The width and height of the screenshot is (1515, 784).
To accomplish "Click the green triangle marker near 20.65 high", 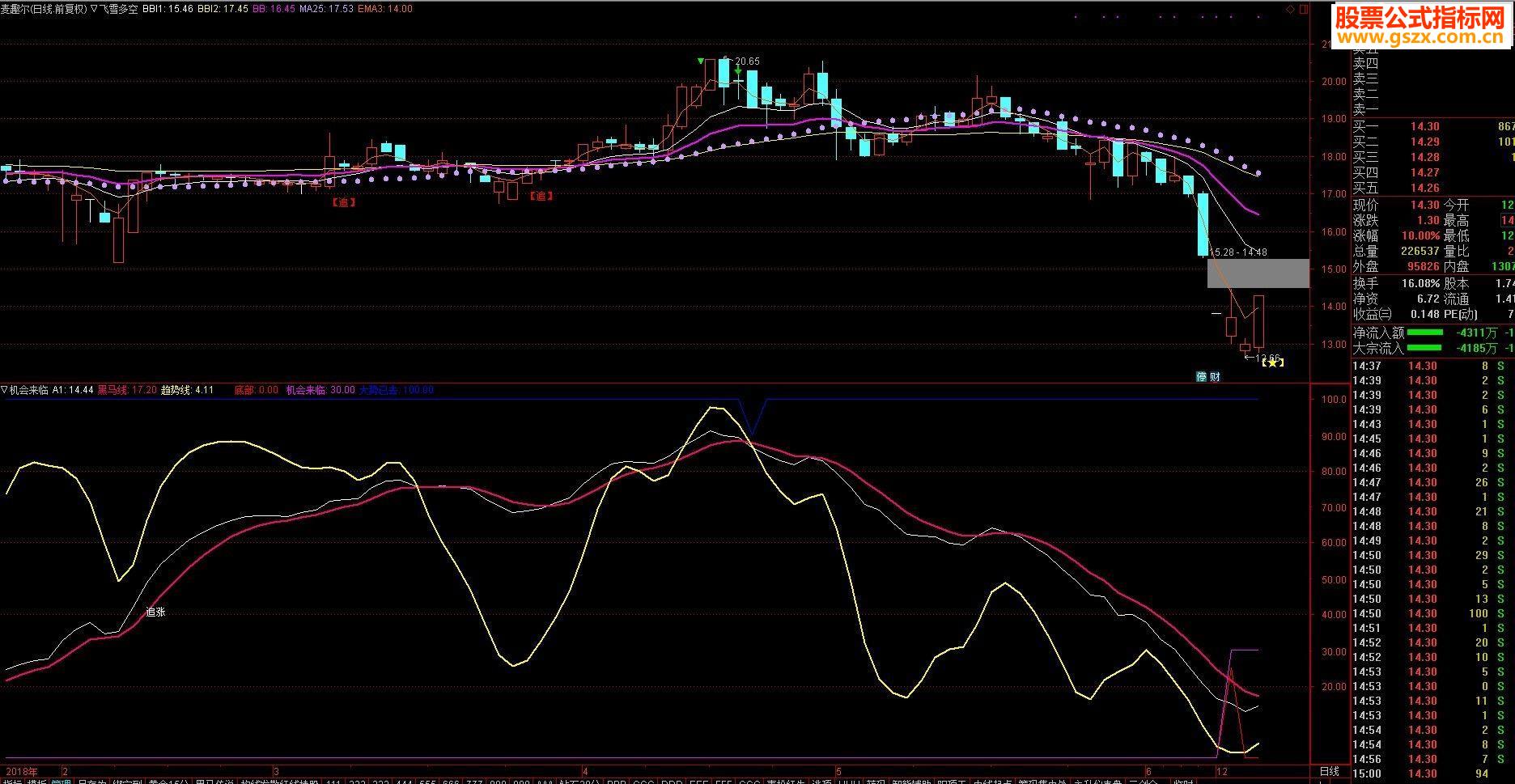I will click(701, 61).
